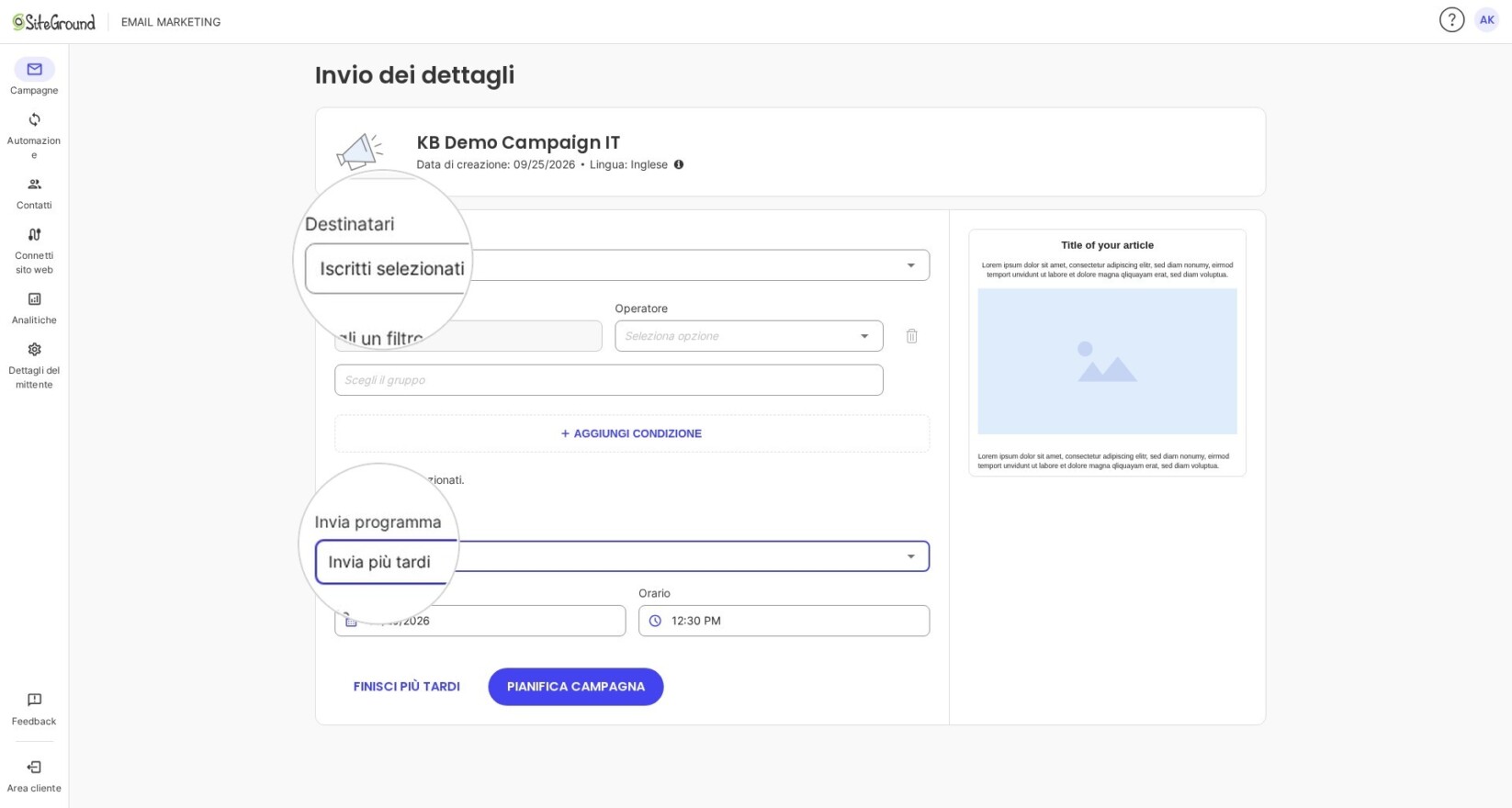1512x808 pixels.
Task: Click the date input field
Action: tap(480, 622)
